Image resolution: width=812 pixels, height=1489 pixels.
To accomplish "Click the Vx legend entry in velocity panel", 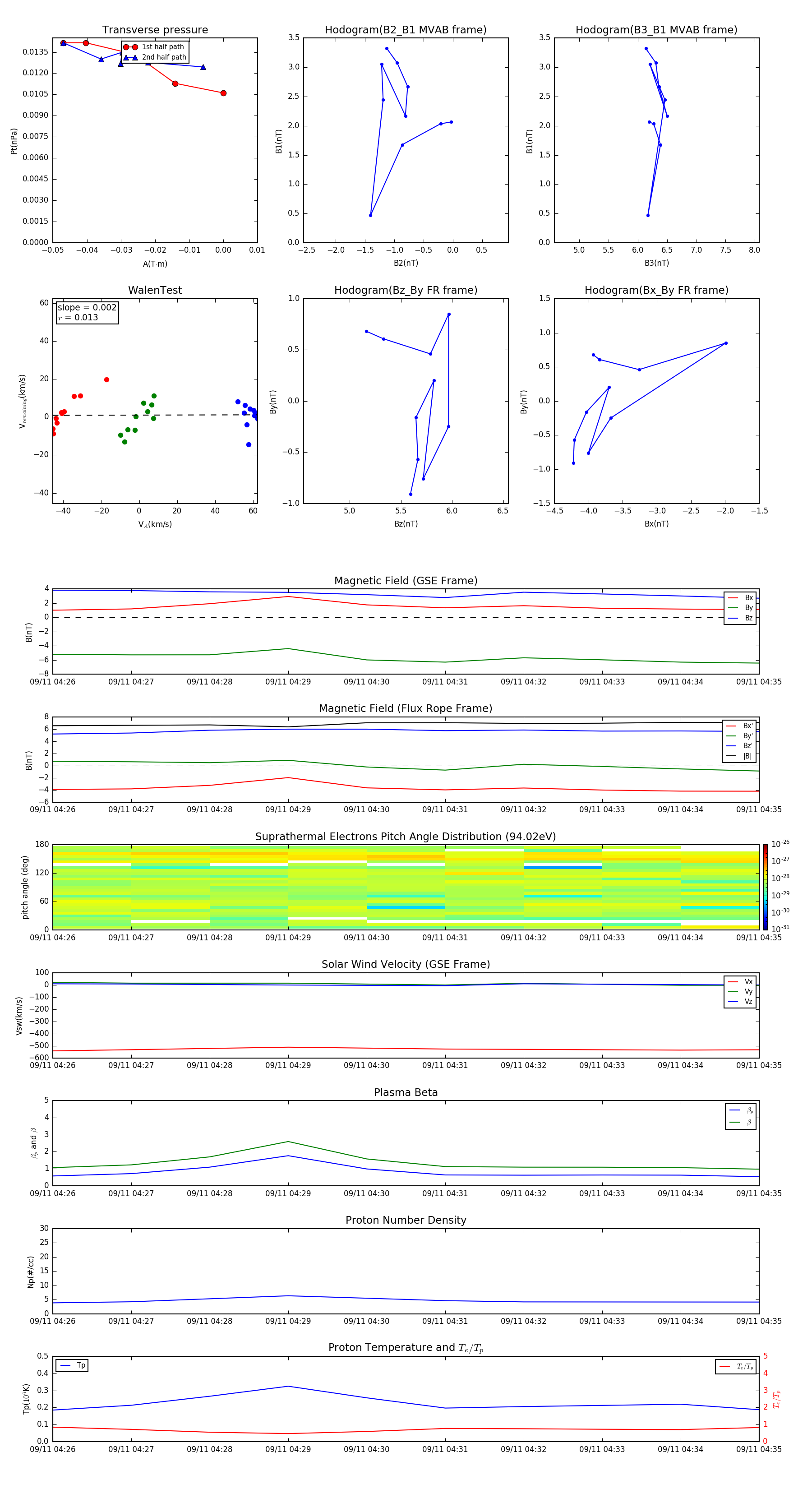I will coord(740,981).
